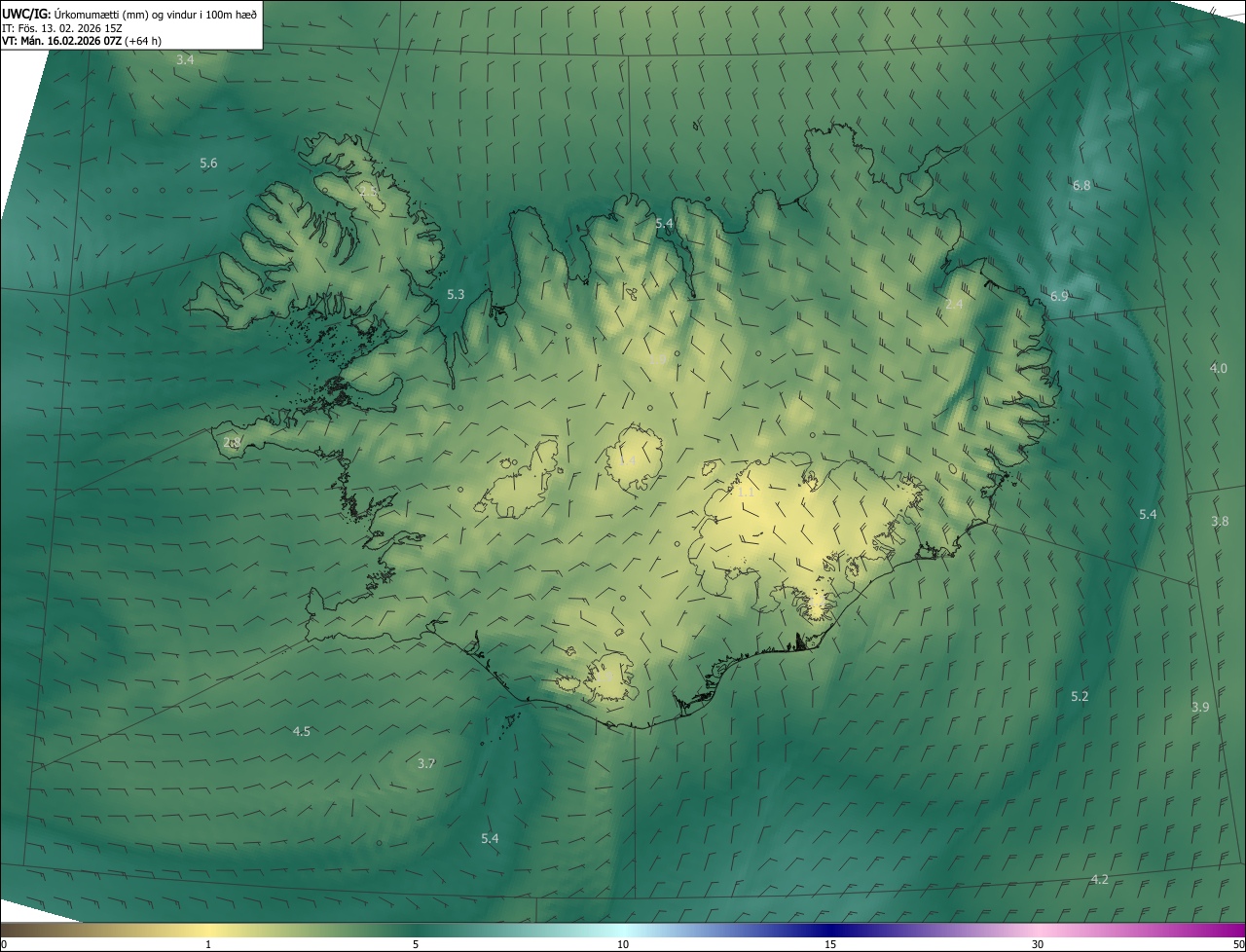
Task: Click the map value 2.4
Action: [x=954, y=305]
